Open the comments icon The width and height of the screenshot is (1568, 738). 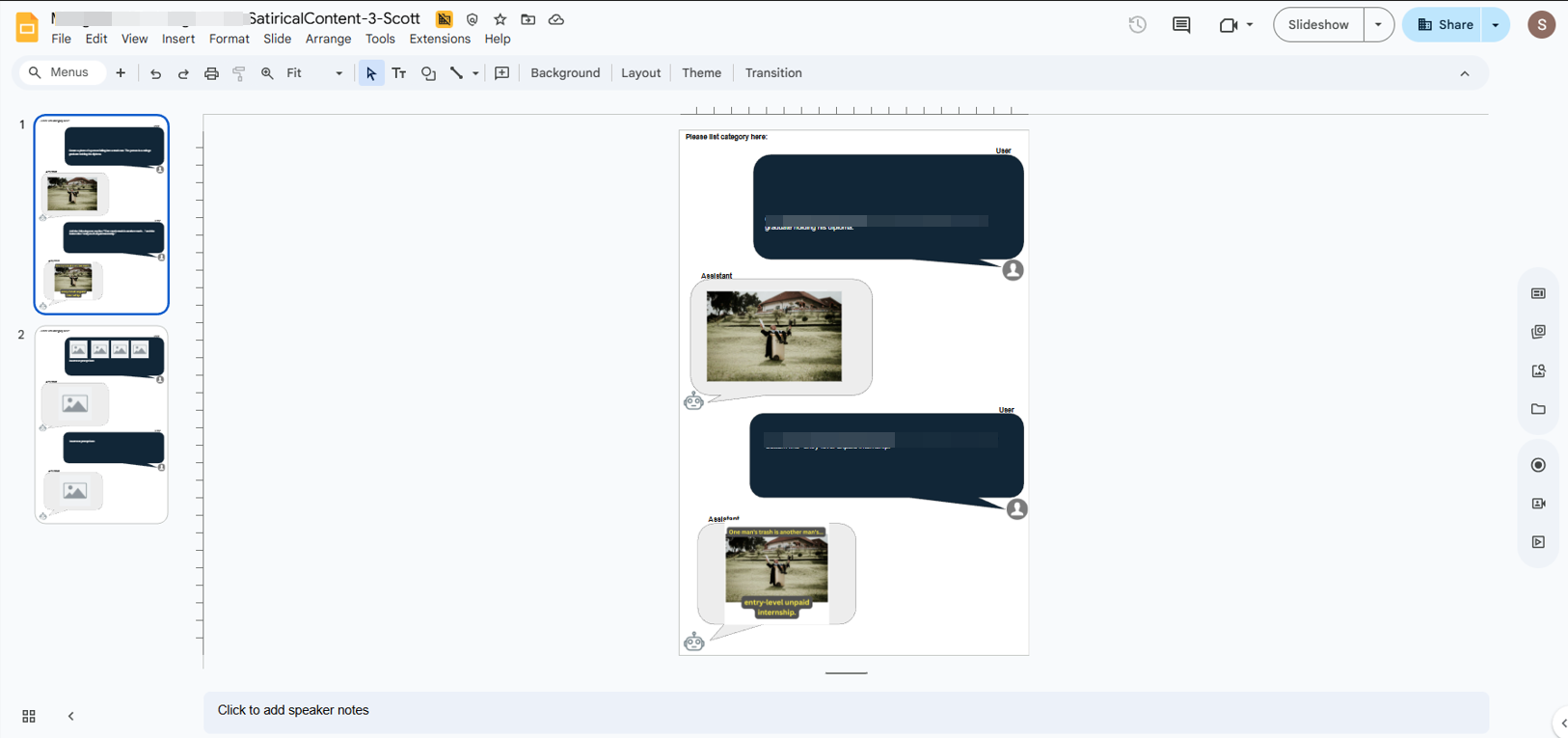point(1180,25)
